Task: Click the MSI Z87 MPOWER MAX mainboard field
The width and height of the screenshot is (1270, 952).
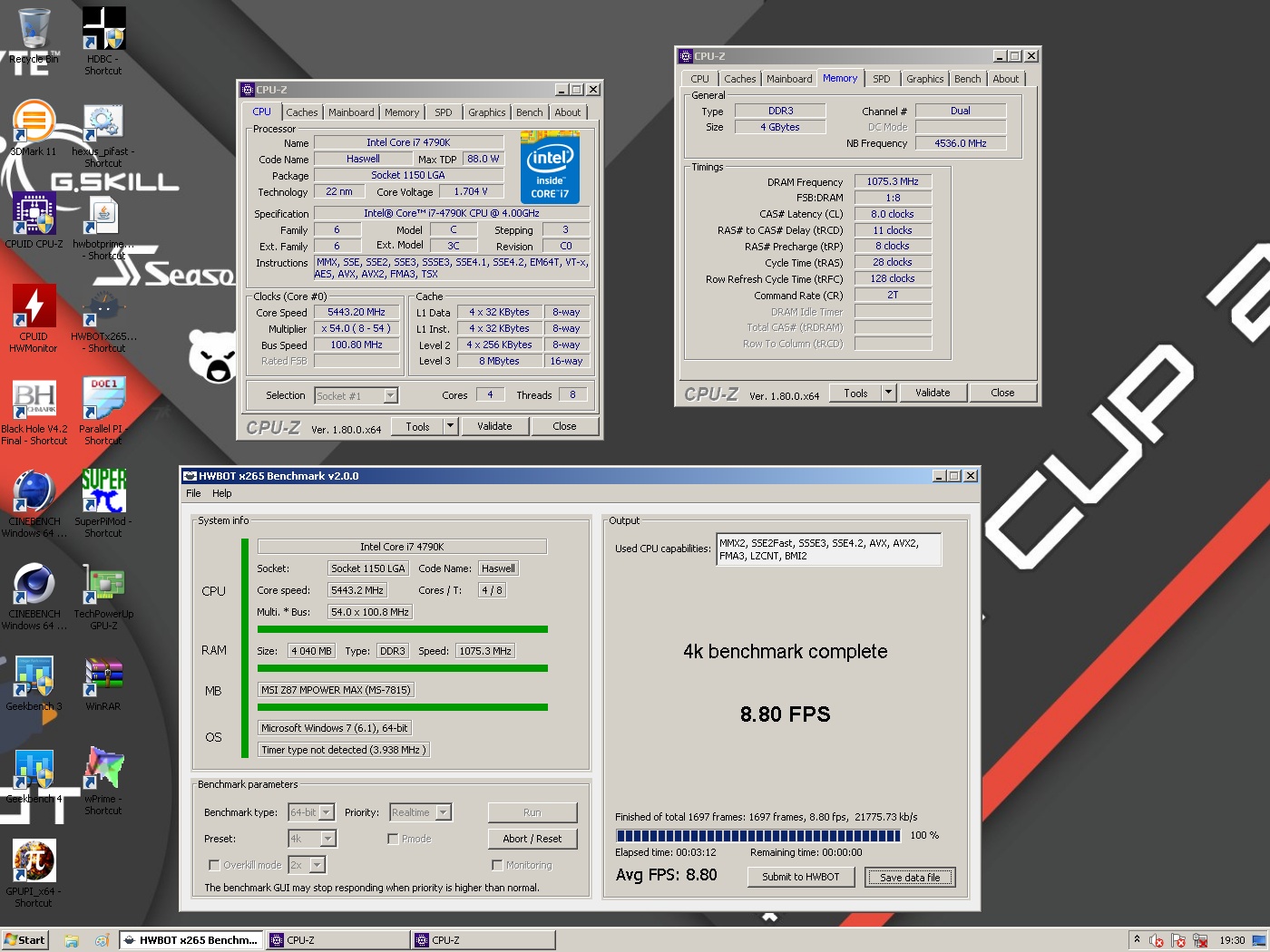Action: tap(336, 690)
